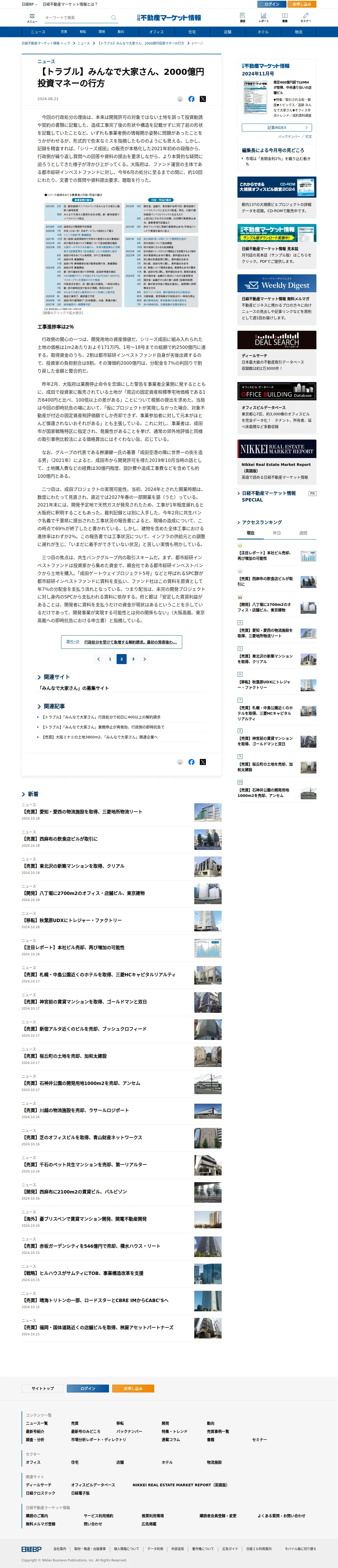Switch ranking to the 昨日 tab
This screenshot has width=338, height=1568.
click(x=277, y=533)
